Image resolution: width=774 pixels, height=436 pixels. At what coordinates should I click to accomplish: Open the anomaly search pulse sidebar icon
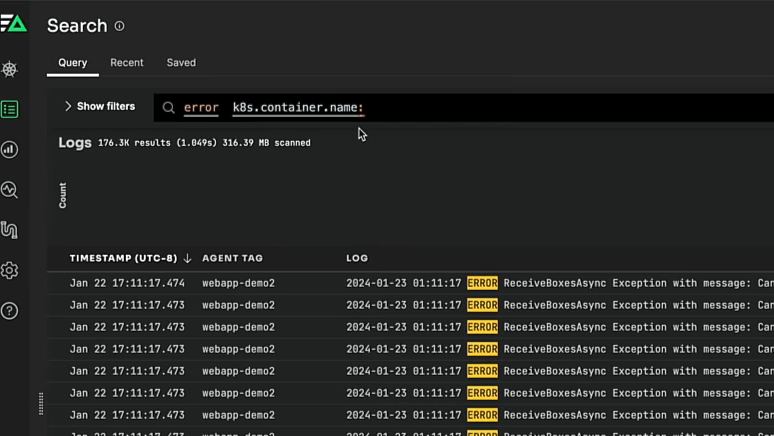[x=9, y=190]
